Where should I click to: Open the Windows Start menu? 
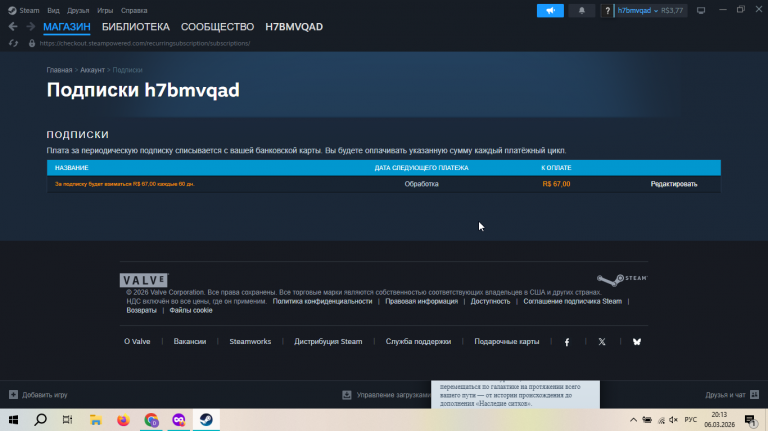click(13, 420)
